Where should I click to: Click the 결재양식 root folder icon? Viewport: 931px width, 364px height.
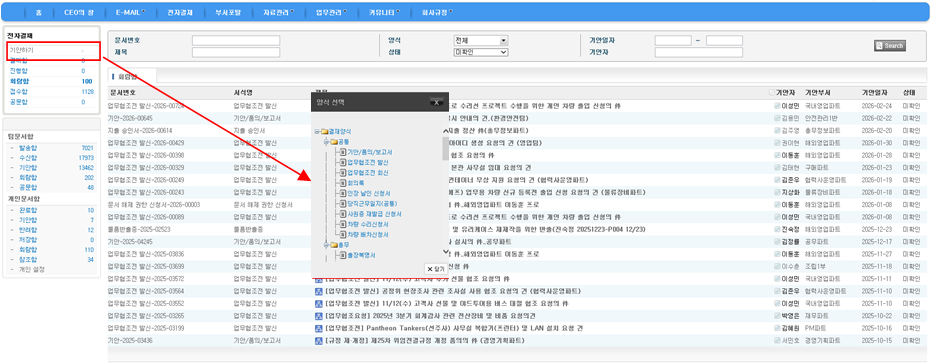coord(324,132)
